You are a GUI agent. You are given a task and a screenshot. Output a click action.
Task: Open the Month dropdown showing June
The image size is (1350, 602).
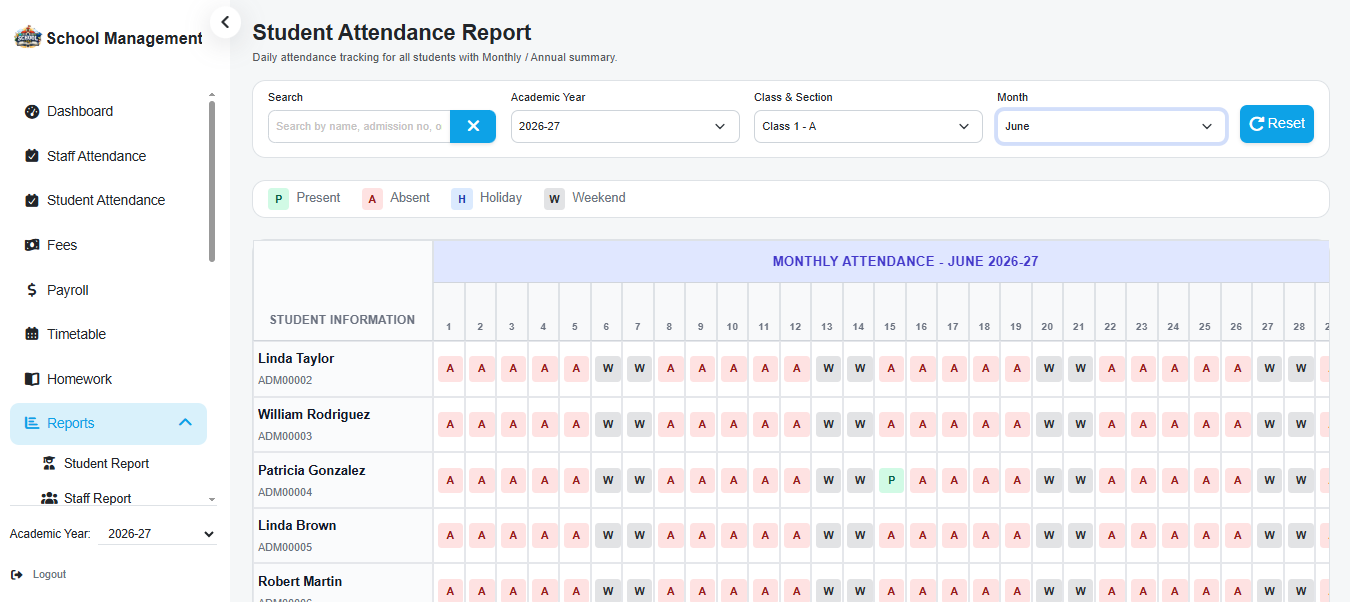click(x=1111, y=126)
